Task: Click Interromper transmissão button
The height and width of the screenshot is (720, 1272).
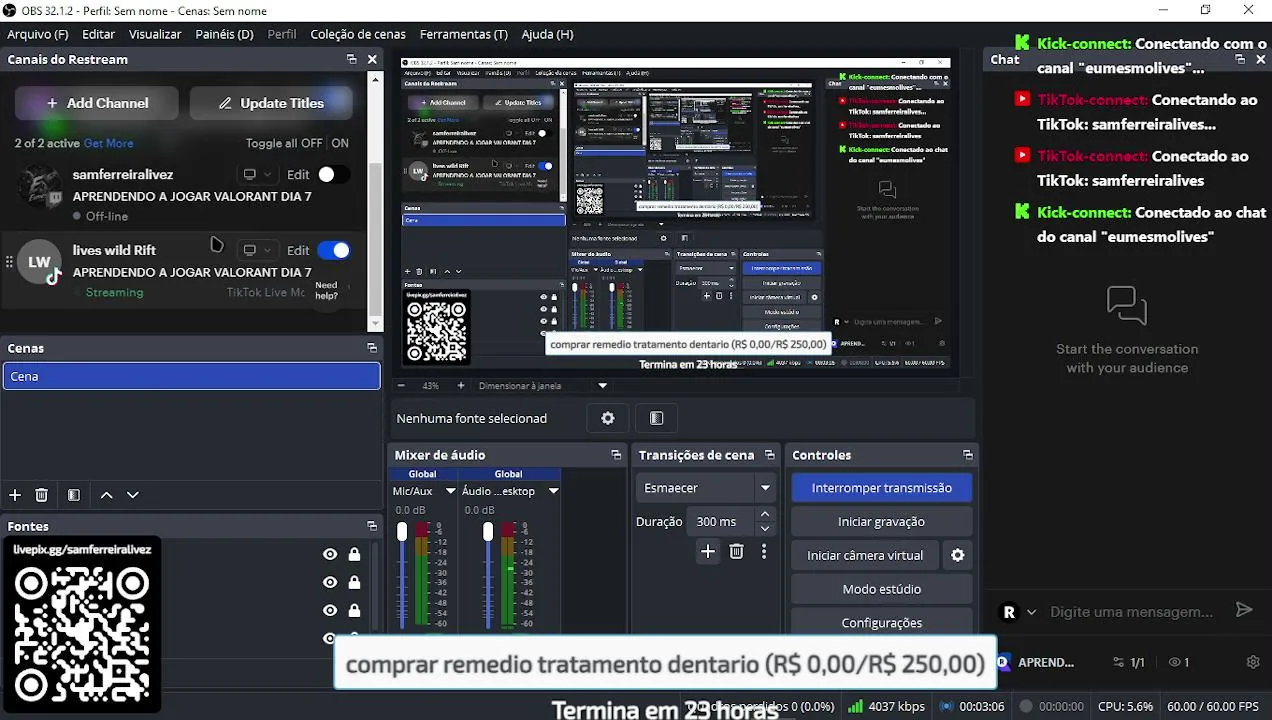Action: [881, 488]
